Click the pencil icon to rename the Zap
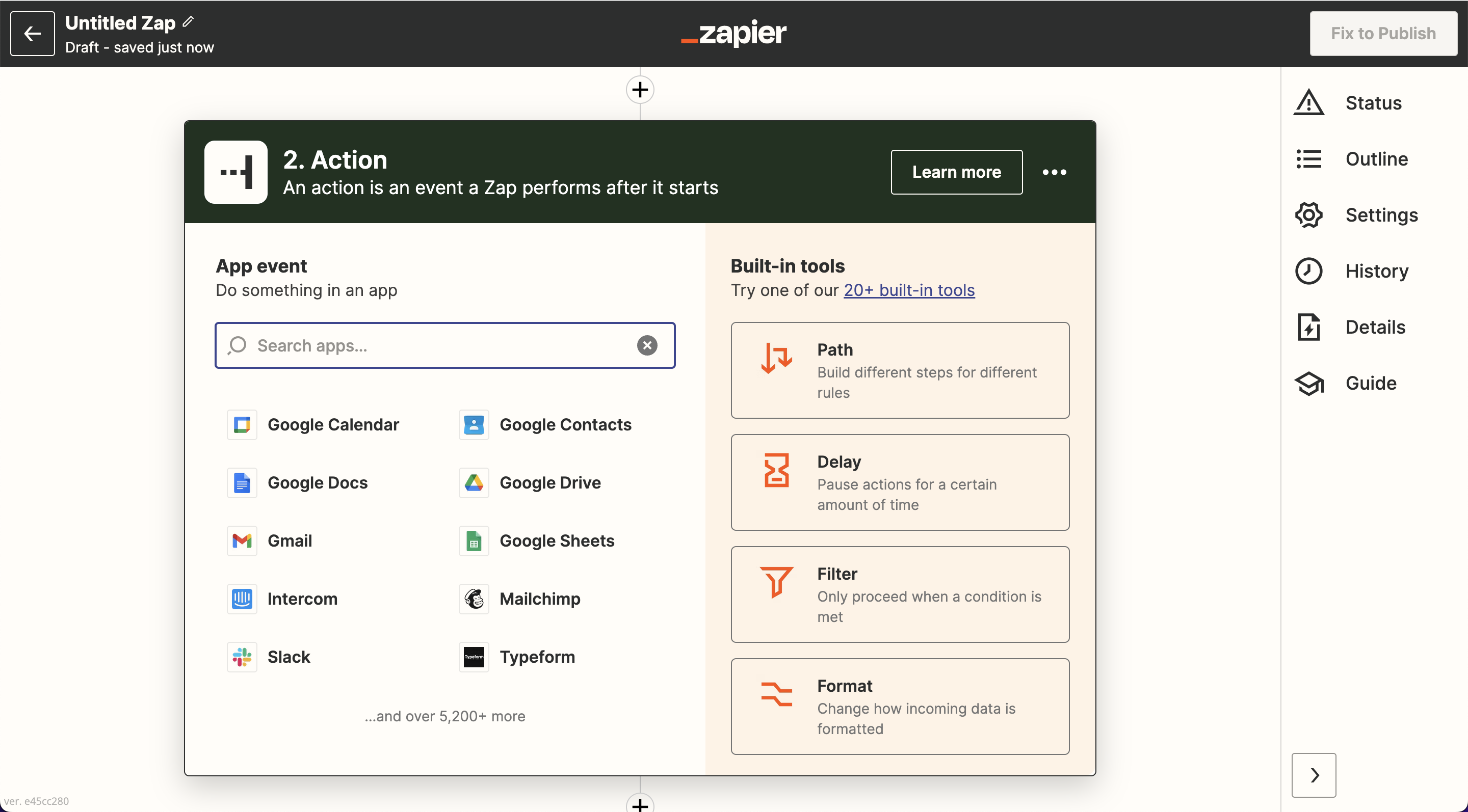 click(188, 22)
